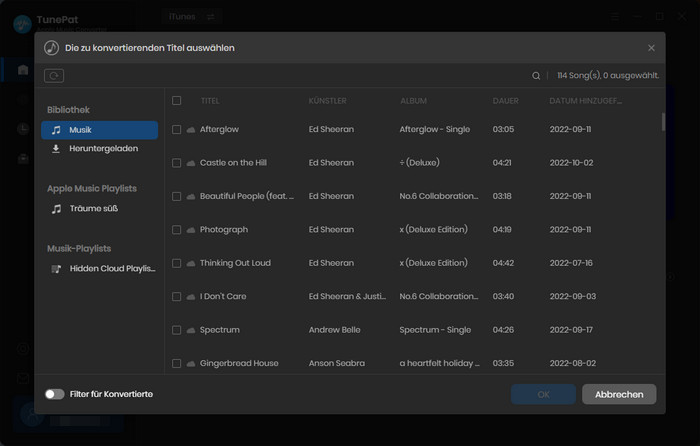Click the album cell Afterglow - Single
Screen dimensions: 700x446
(434, 129)
